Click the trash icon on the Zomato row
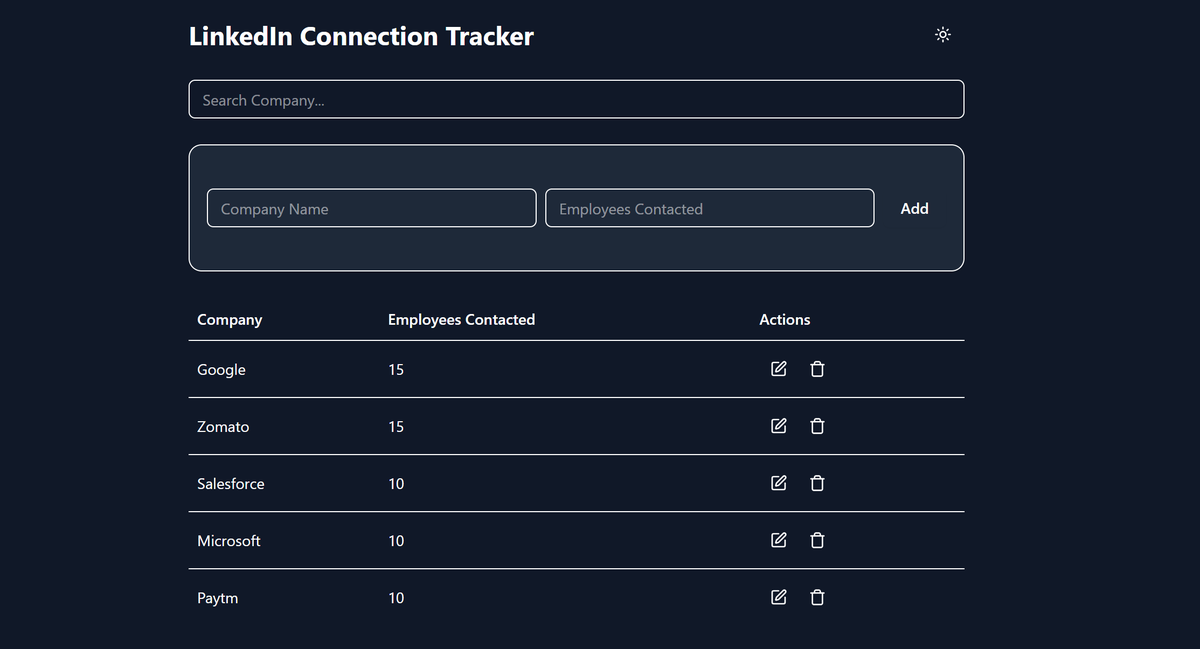Image resolution: width=1200 pixels, height=649 pixels. pos(817,426)
